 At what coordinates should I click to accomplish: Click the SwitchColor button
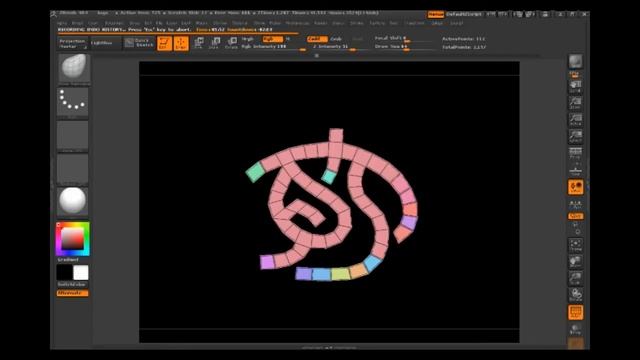(x=71, y=284)
